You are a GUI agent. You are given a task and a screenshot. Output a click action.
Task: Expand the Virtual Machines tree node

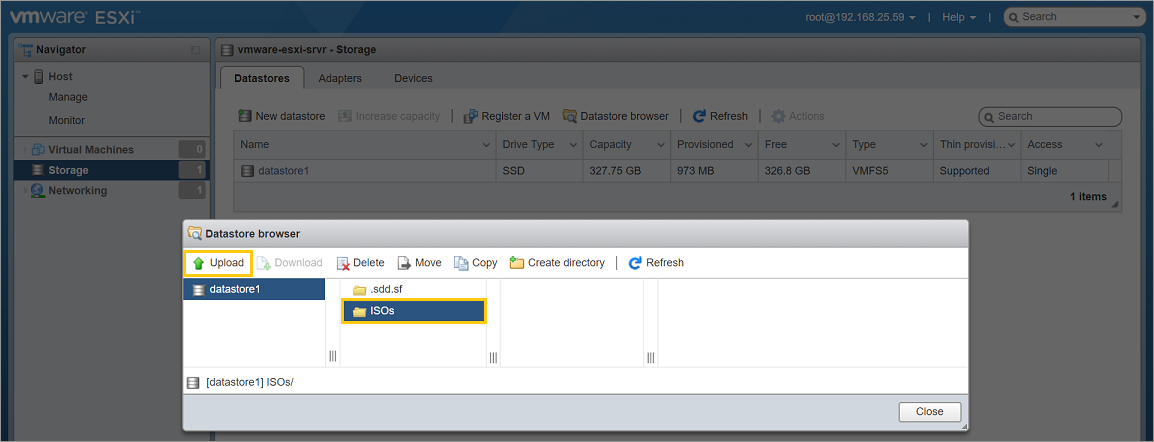coord(24,149)
